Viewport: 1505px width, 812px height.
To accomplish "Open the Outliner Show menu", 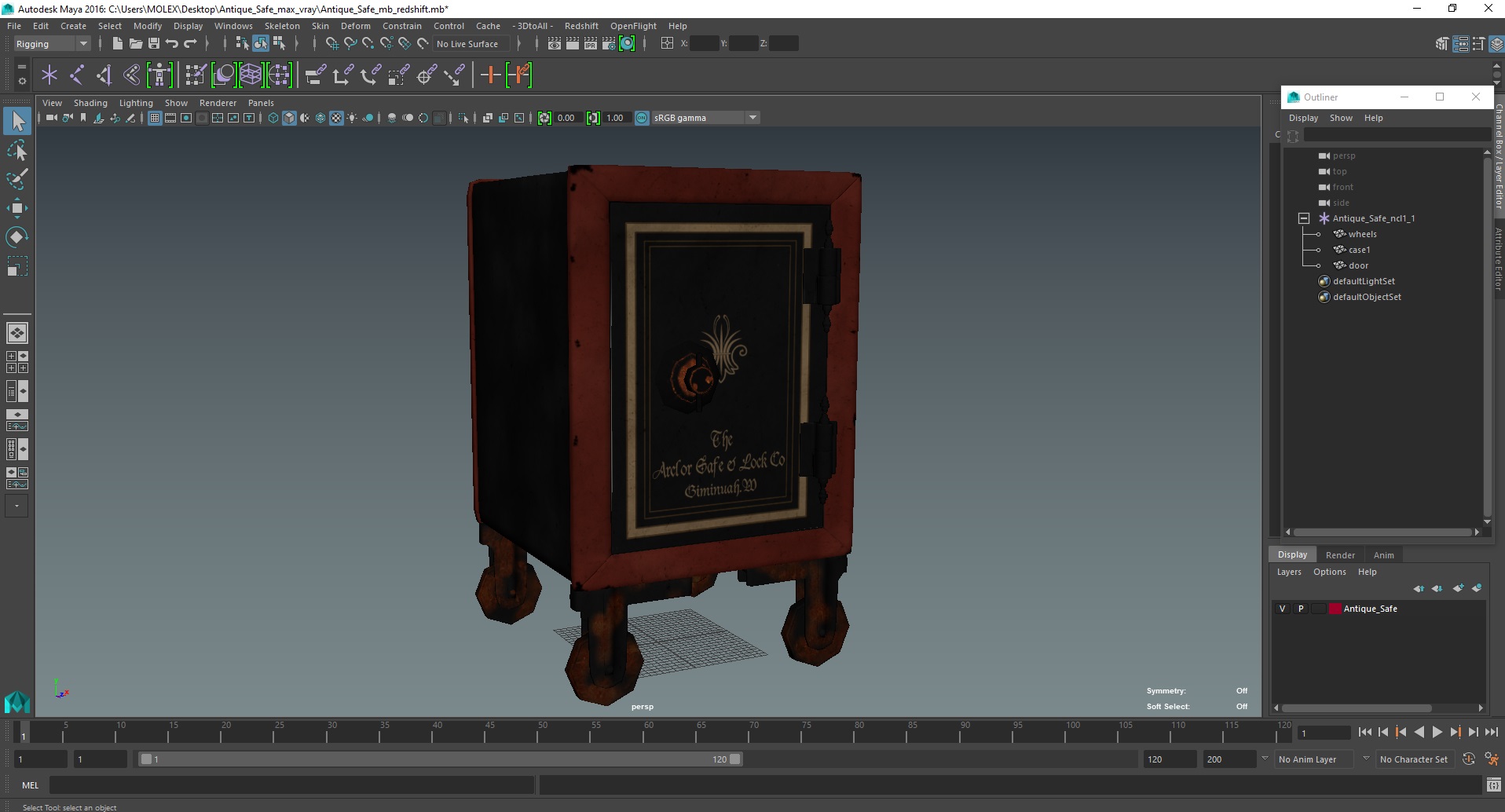I will point(1341,118).
